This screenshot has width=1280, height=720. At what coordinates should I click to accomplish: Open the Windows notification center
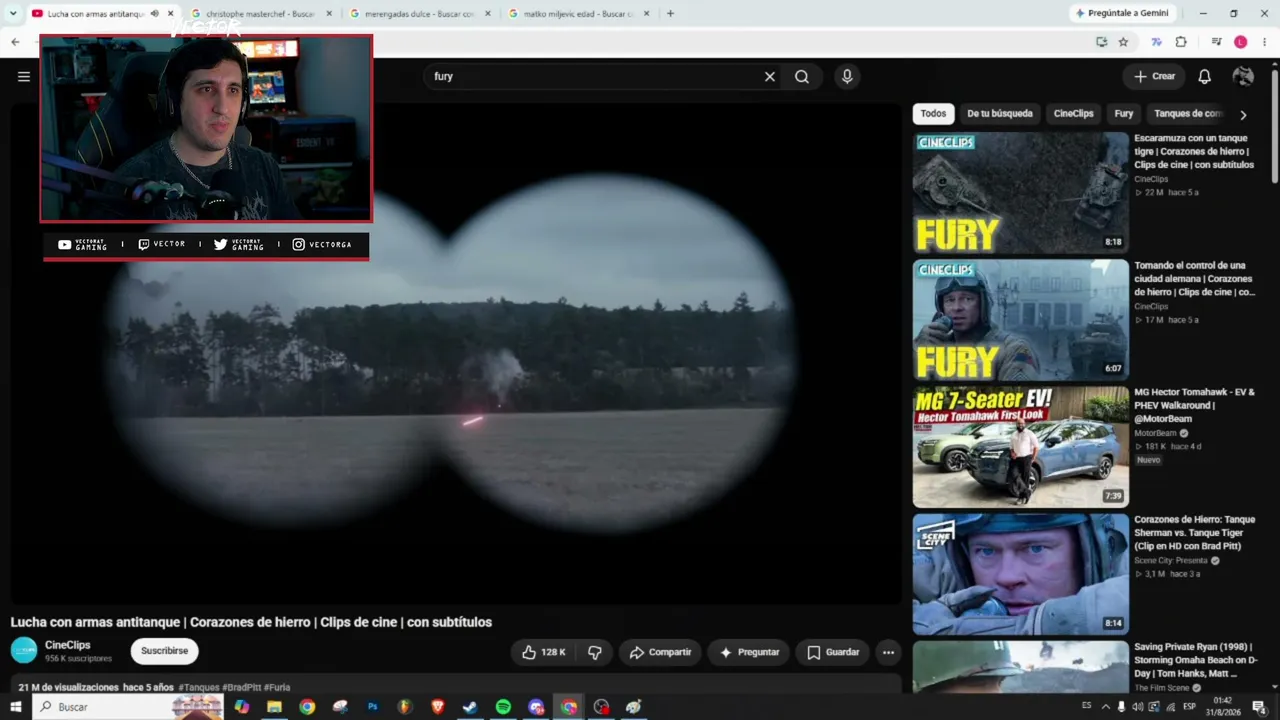[x=1259, y=707]
